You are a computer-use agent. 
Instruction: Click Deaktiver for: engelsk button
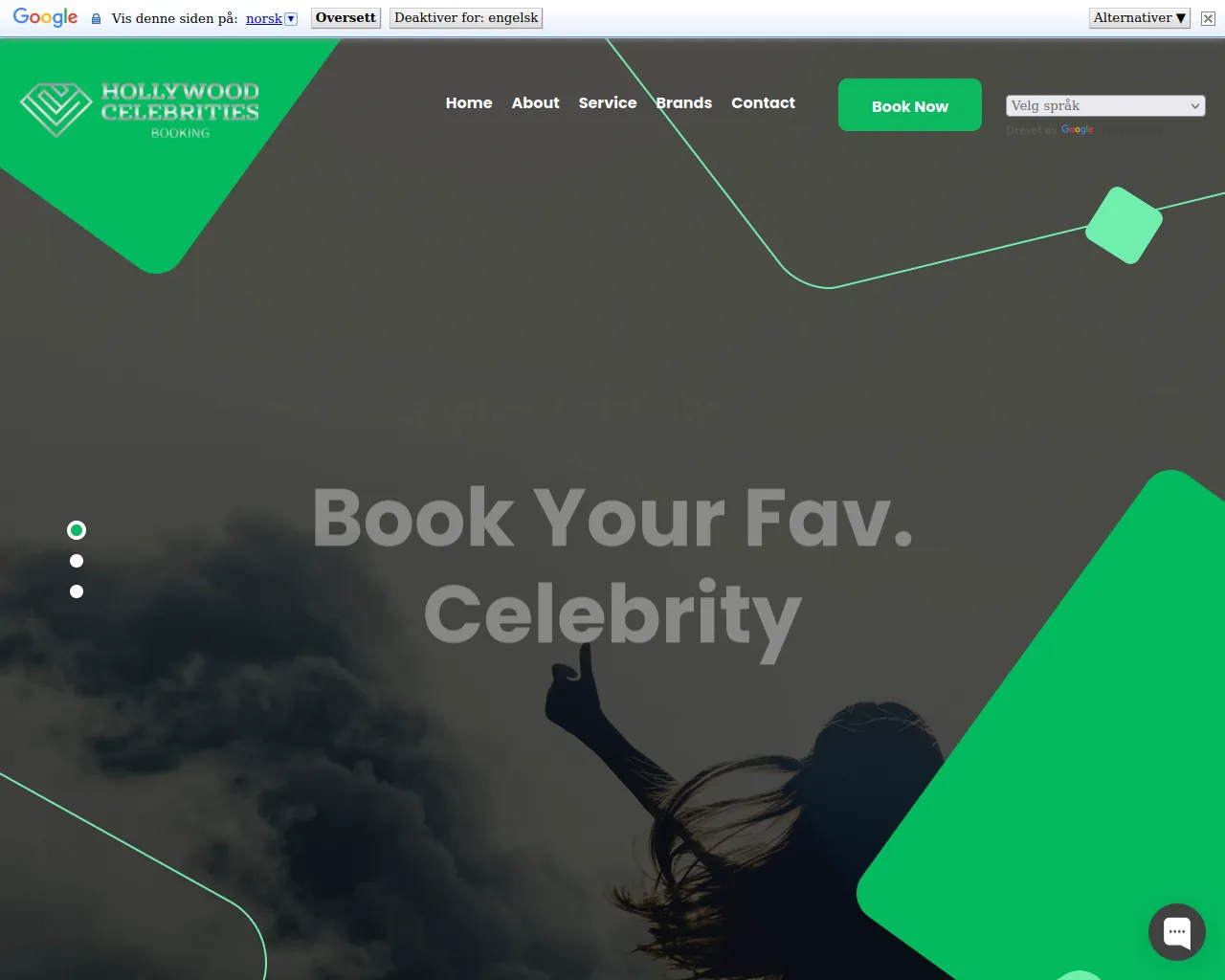click(x=466, y=18)
